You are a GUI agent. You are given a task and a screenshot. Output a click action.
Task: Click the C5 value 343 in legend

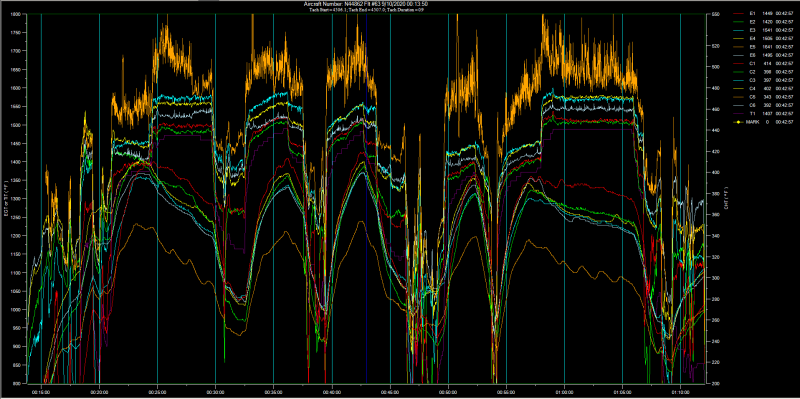[768, 96]
